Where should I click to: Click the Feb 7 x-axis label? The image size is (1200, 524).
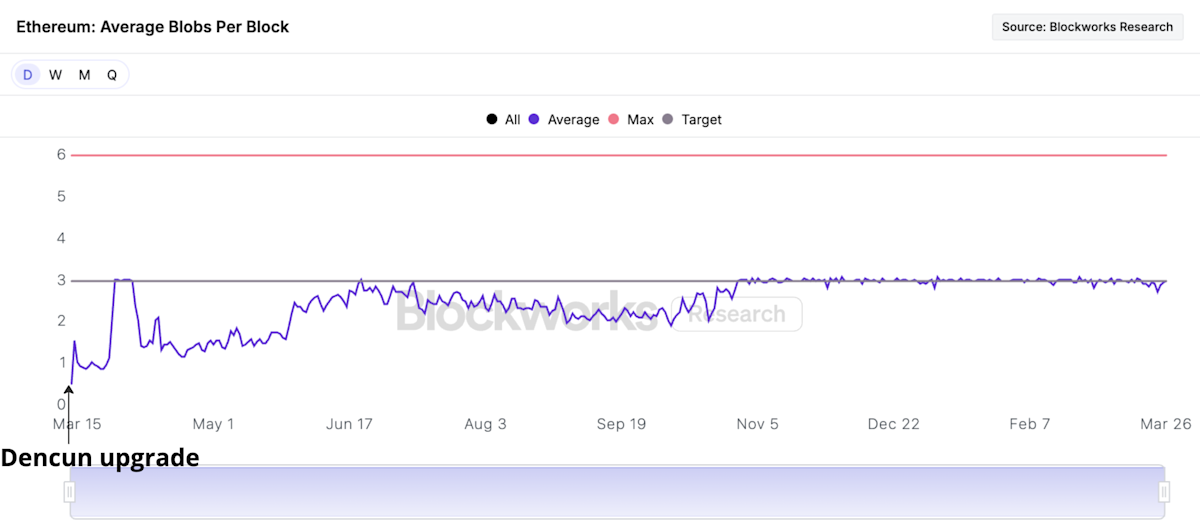tap(1030, 424)
